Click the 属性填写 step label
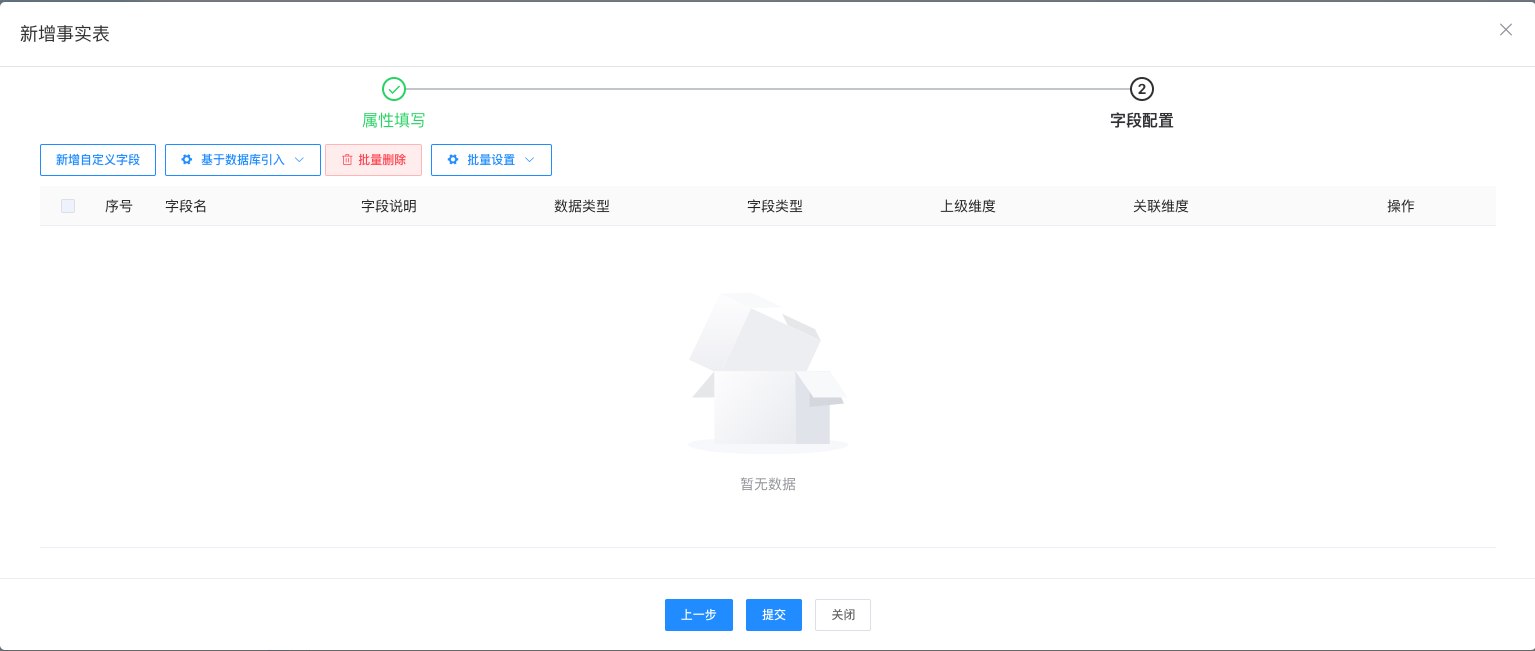The width and height of the screenshot is (1535, 651). point(394,120)
